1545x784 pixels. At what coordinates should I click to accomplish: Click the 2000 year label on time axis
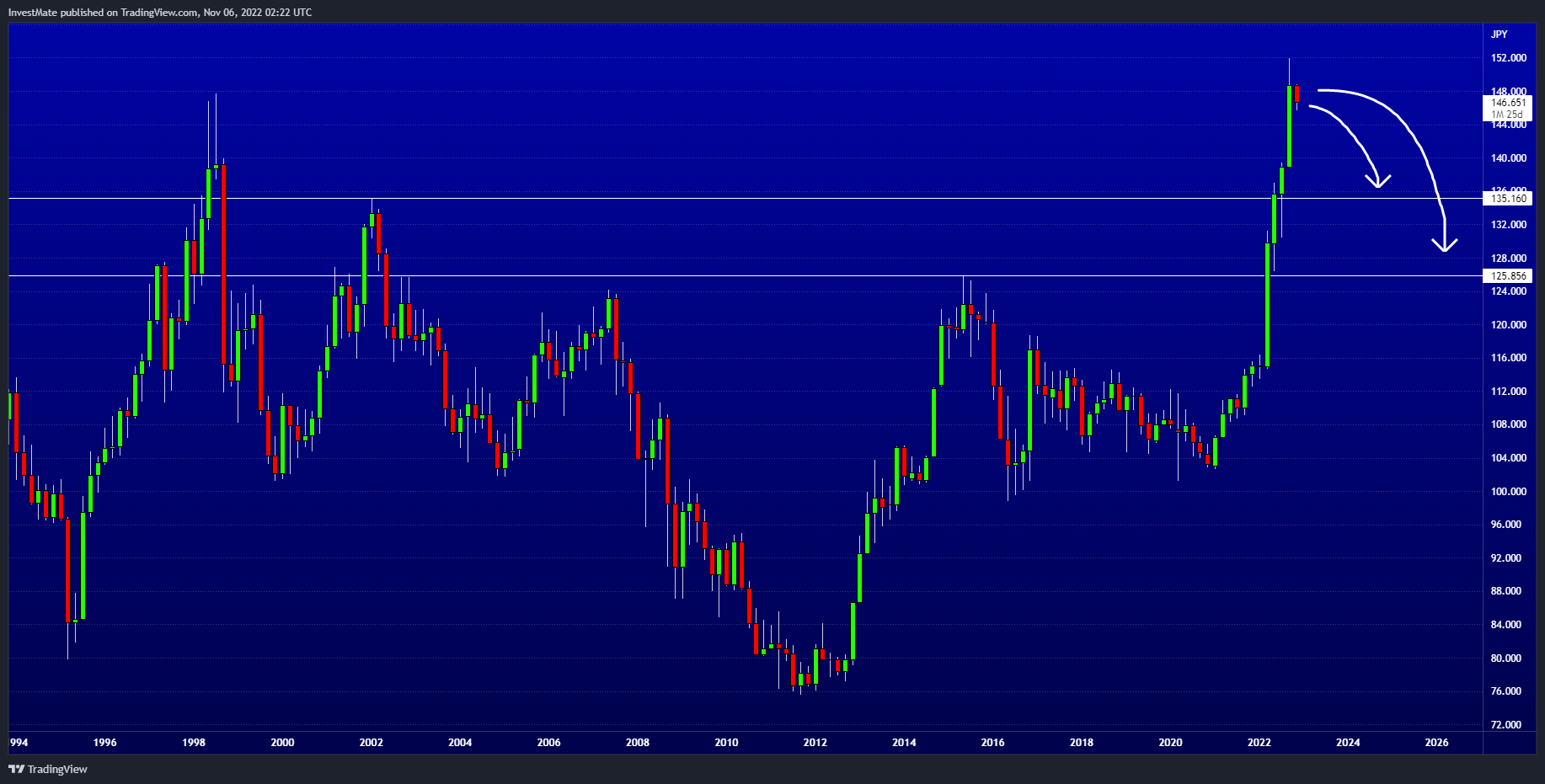coord(282,743)
